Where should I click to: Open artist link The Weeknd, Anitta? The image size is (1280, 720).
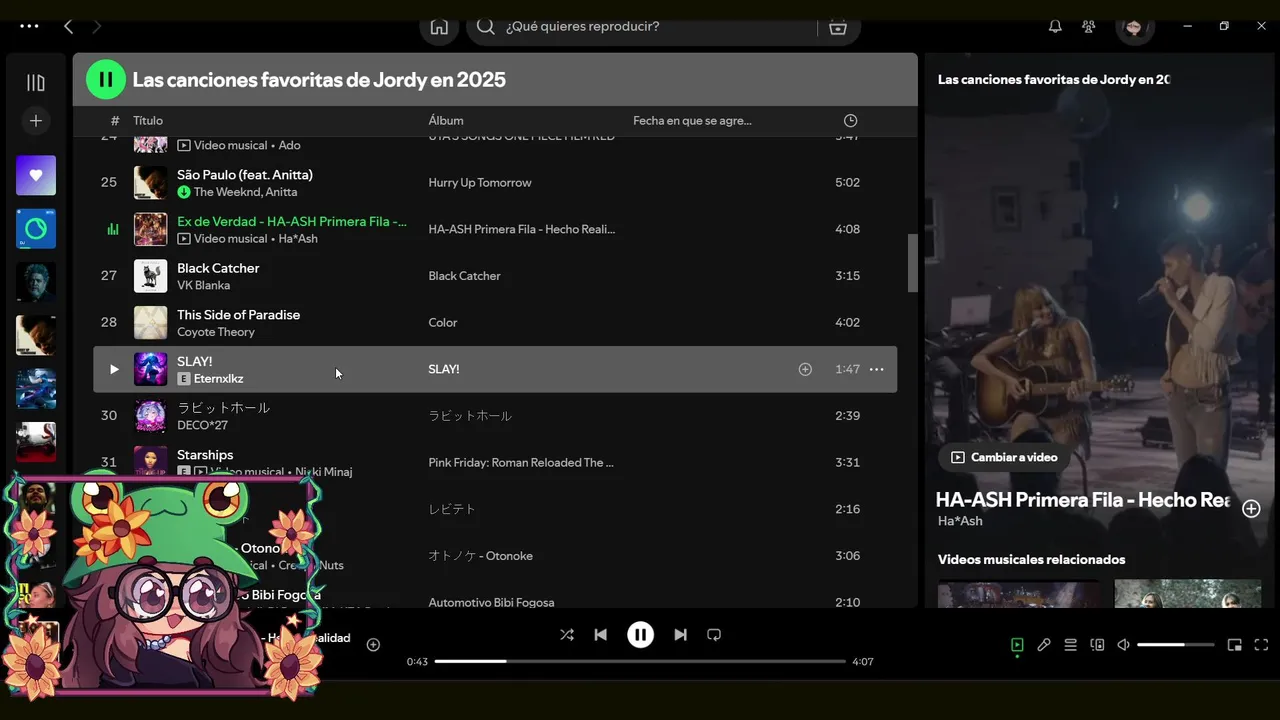(x=245, y=192)
